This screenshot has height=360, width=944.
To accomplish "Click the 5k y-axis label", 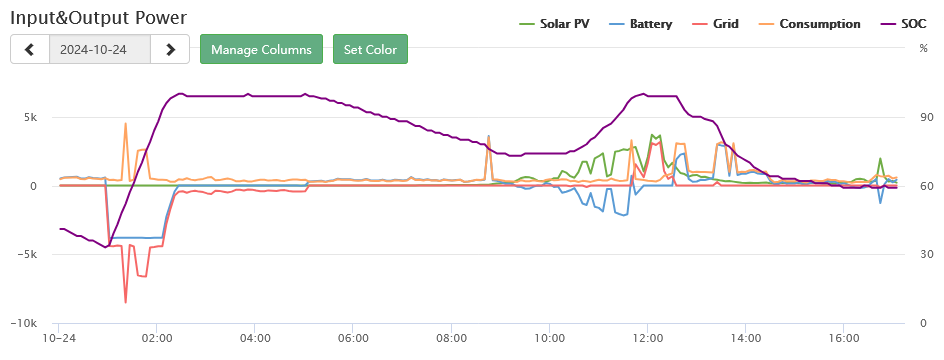I will coord(30,117).
